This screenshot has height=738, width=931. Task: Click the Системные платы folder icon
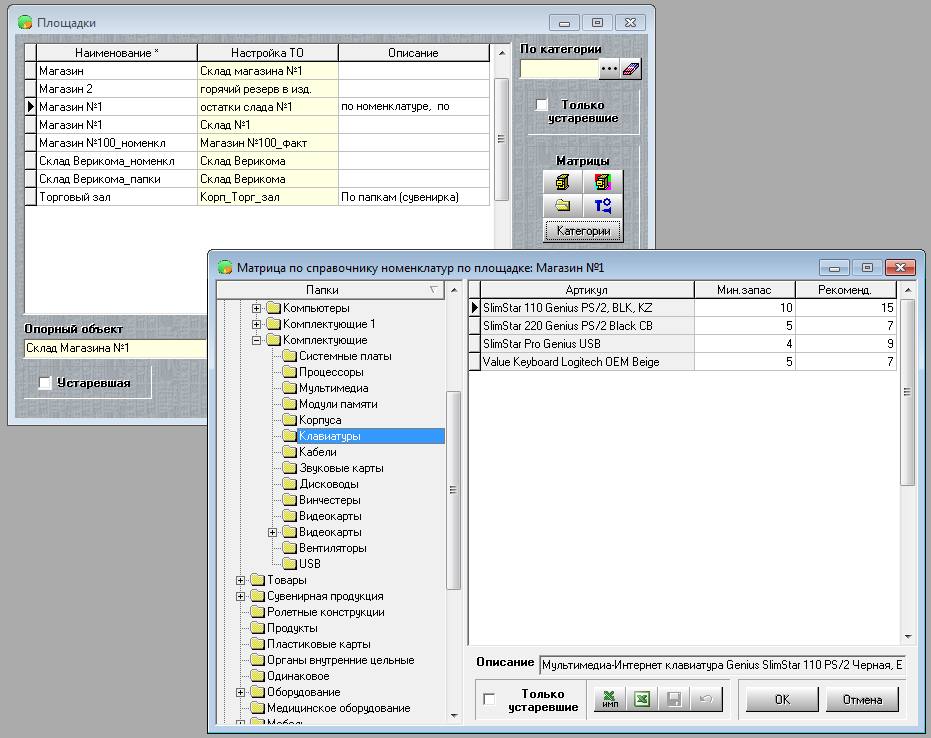[289, 356]
